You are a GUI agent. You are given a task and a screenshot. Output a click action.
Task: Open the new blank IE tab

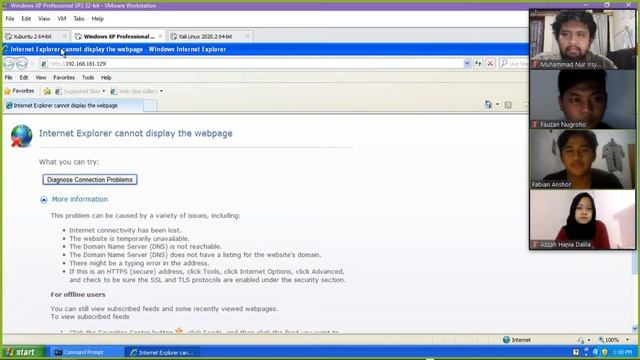tap(150, 106)
